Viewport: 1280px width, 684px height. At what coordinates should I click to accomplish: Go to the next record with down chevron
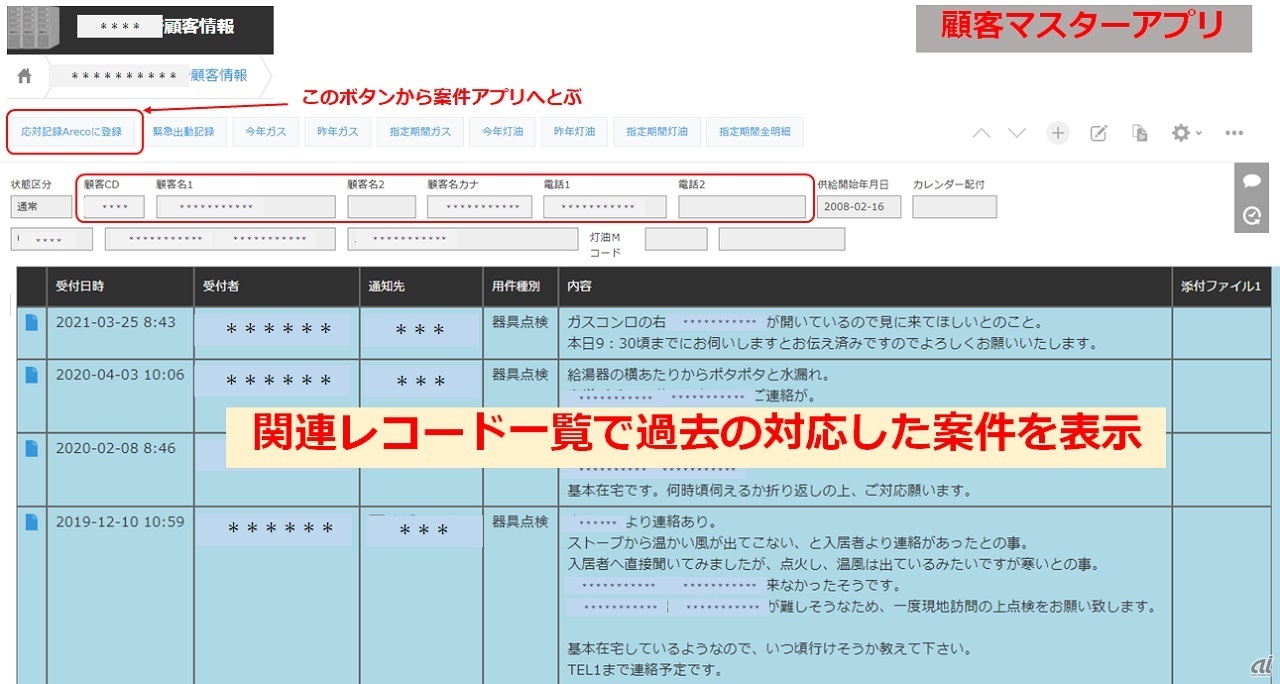click(x=1017, y=133)
